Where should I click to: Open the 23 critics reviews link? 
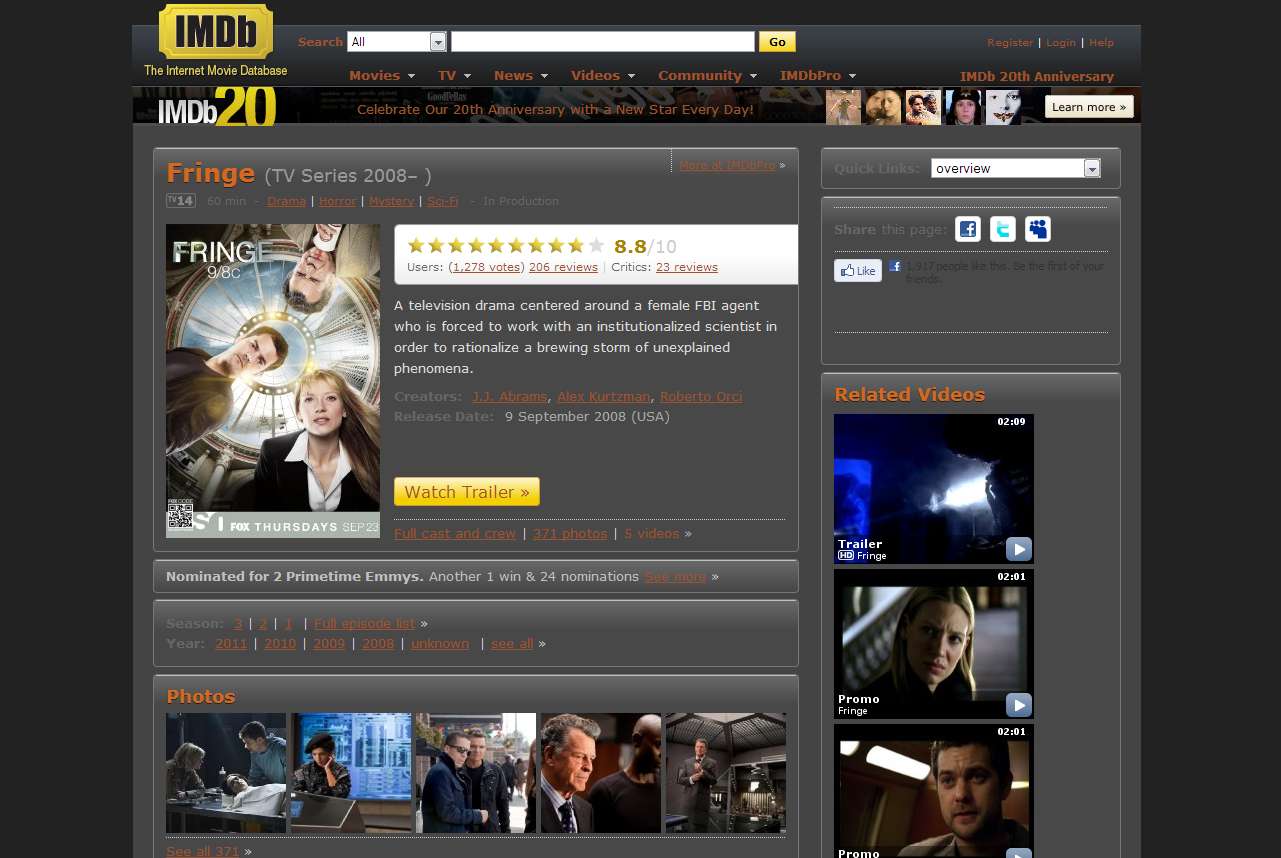point(687,267)
